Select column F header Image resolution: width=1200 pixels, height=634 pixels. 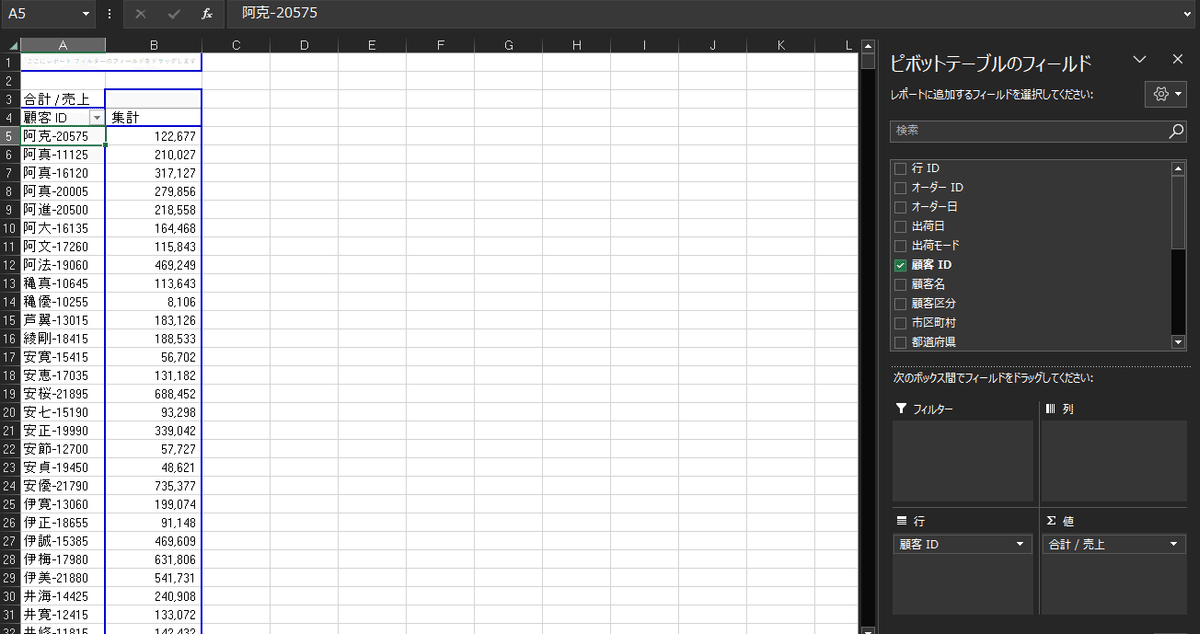pyautogui.click(x=440, y=45)
